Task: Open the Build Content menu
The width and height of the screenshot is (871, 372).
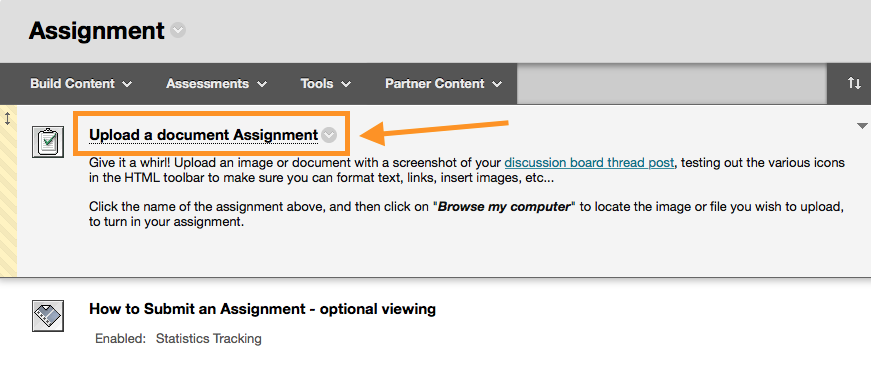Action: pyautogui.click(x=81, y=84)
